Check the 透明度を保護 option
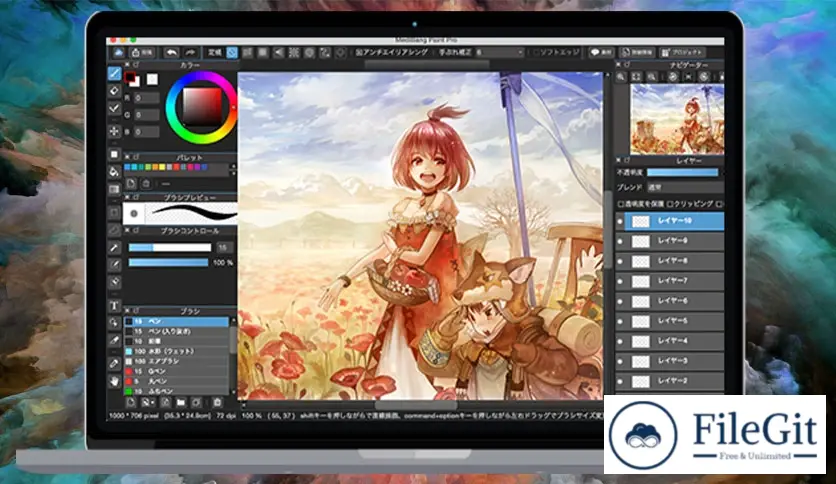Image resolution: width=836 pixels, height=484 pixels. [621, 204]
